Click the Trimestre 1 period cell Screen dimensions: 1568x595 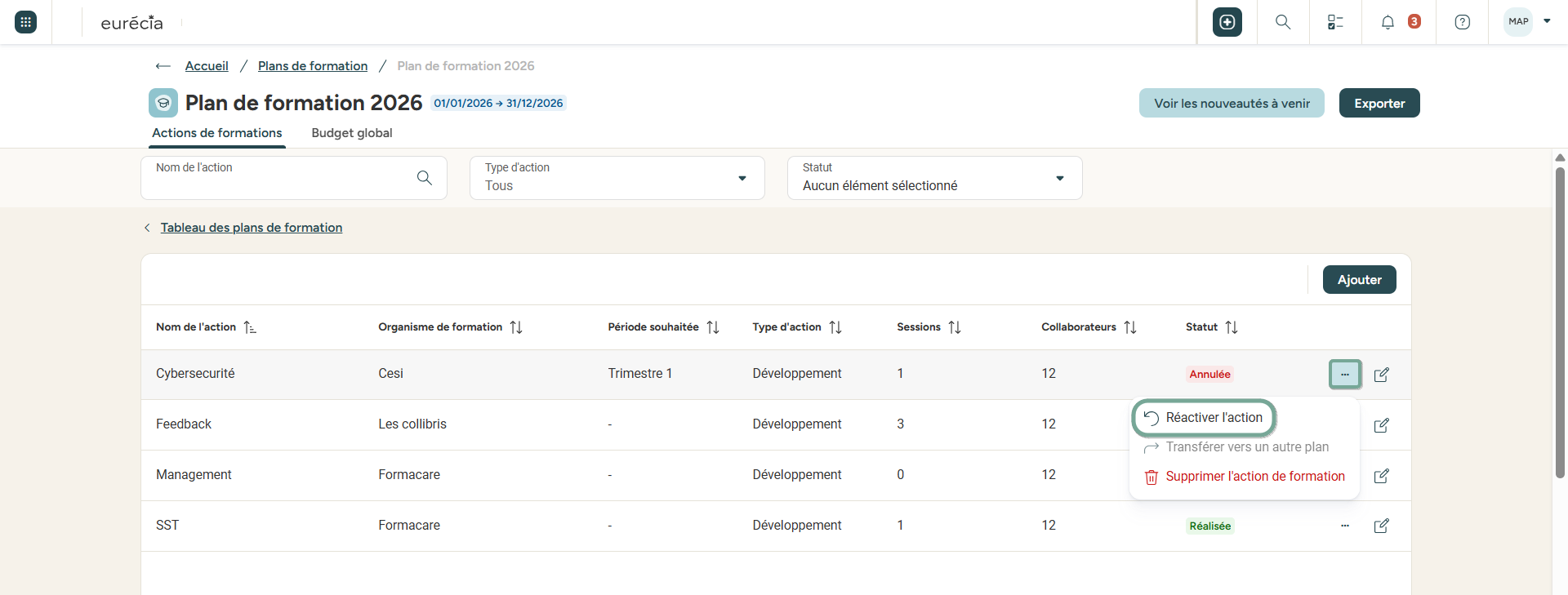pos(640,374)
